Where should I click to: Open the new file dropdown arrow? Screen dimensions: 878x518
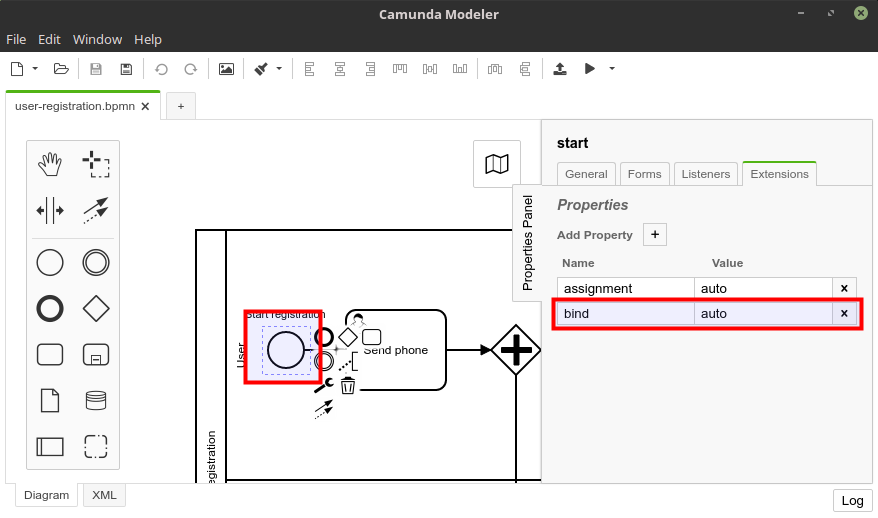[x=35, y=69]
